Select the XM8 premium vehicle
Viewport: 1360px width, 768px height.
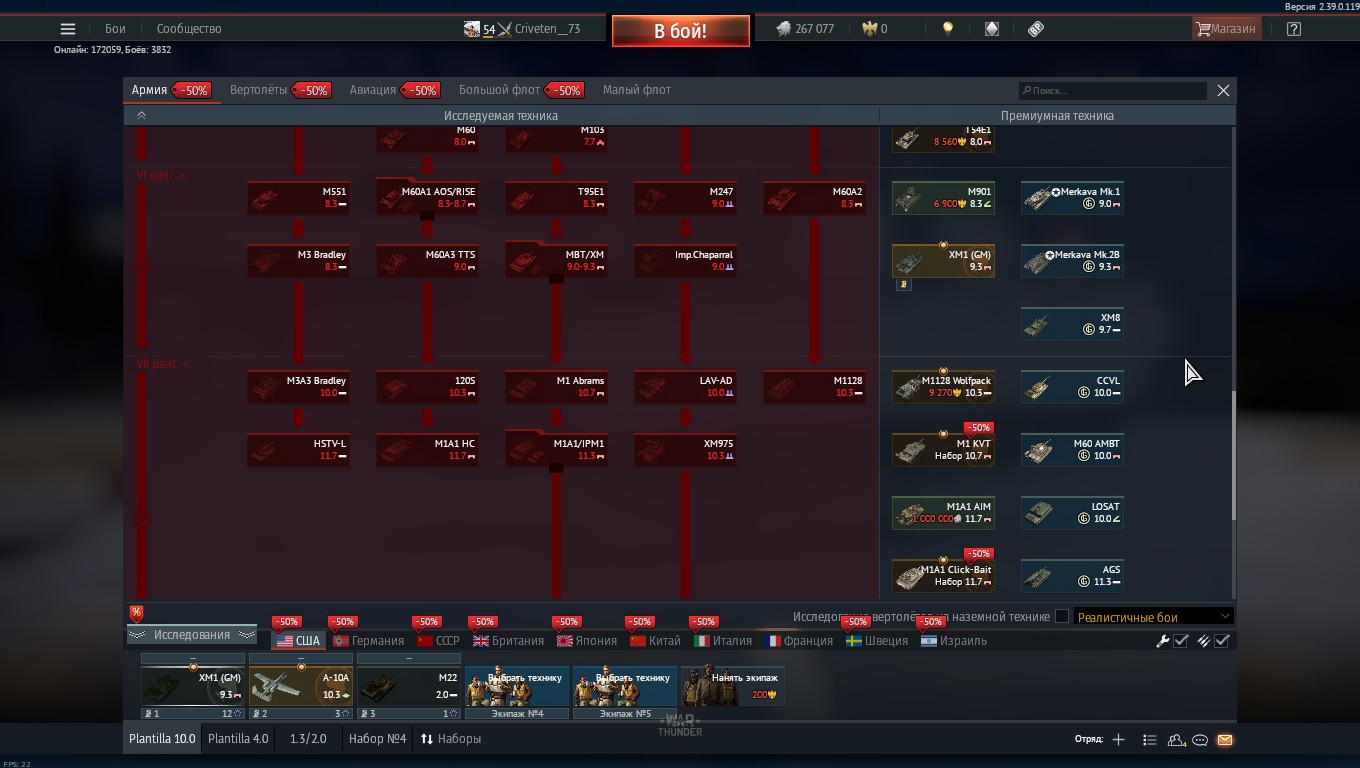pos(1072,324)
